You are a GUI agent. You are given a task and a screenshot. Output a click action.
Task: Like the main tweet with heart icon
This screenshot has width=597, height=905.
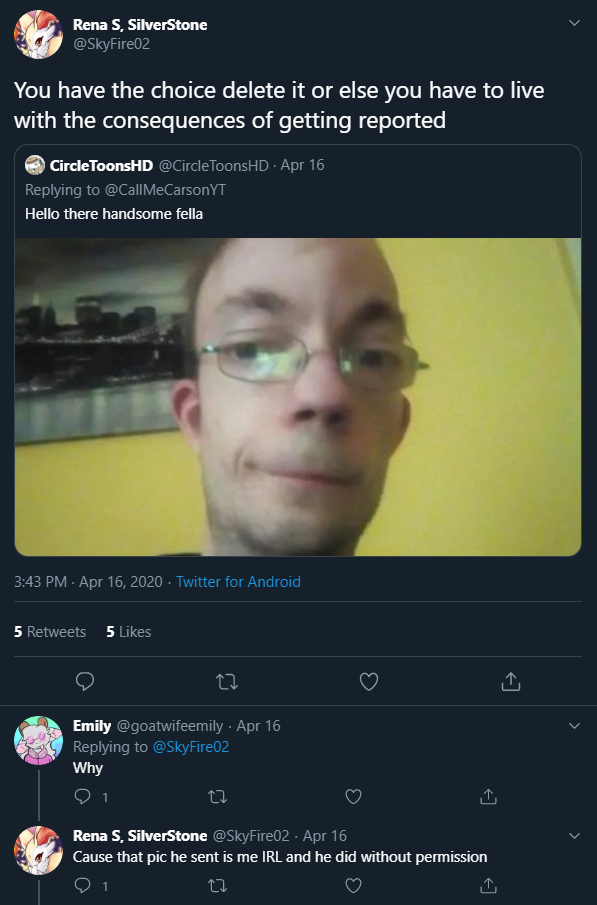pyautogui.click(x=369, y=682)
